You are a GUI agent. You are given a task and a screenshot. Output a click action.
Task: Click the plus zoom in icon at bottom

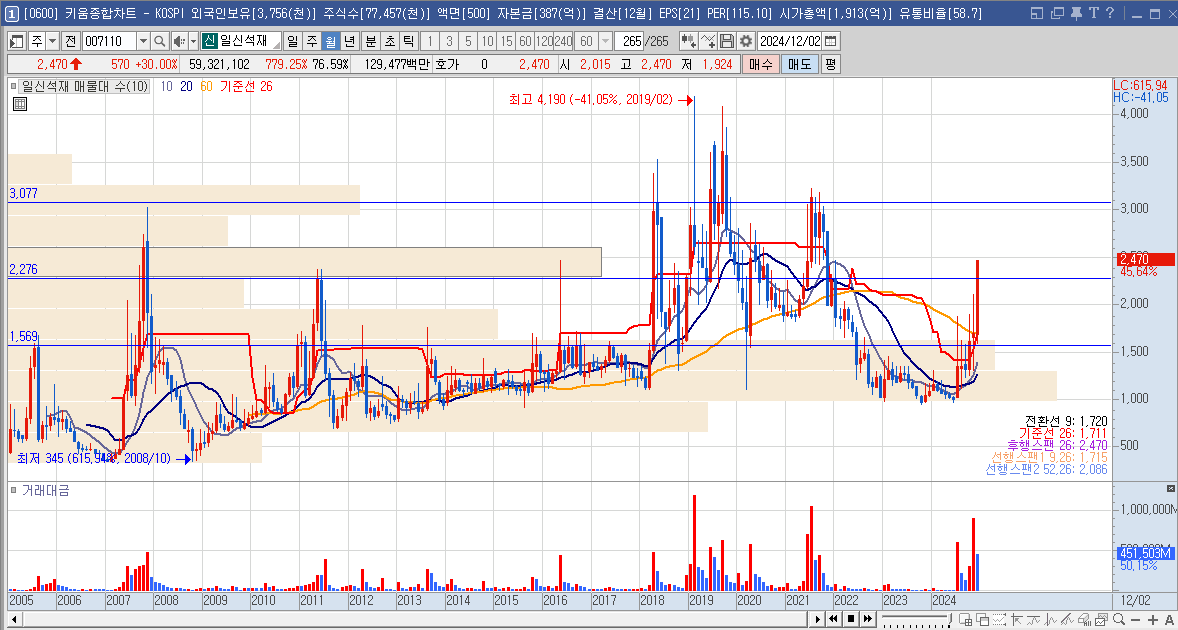coord(1153,619)
